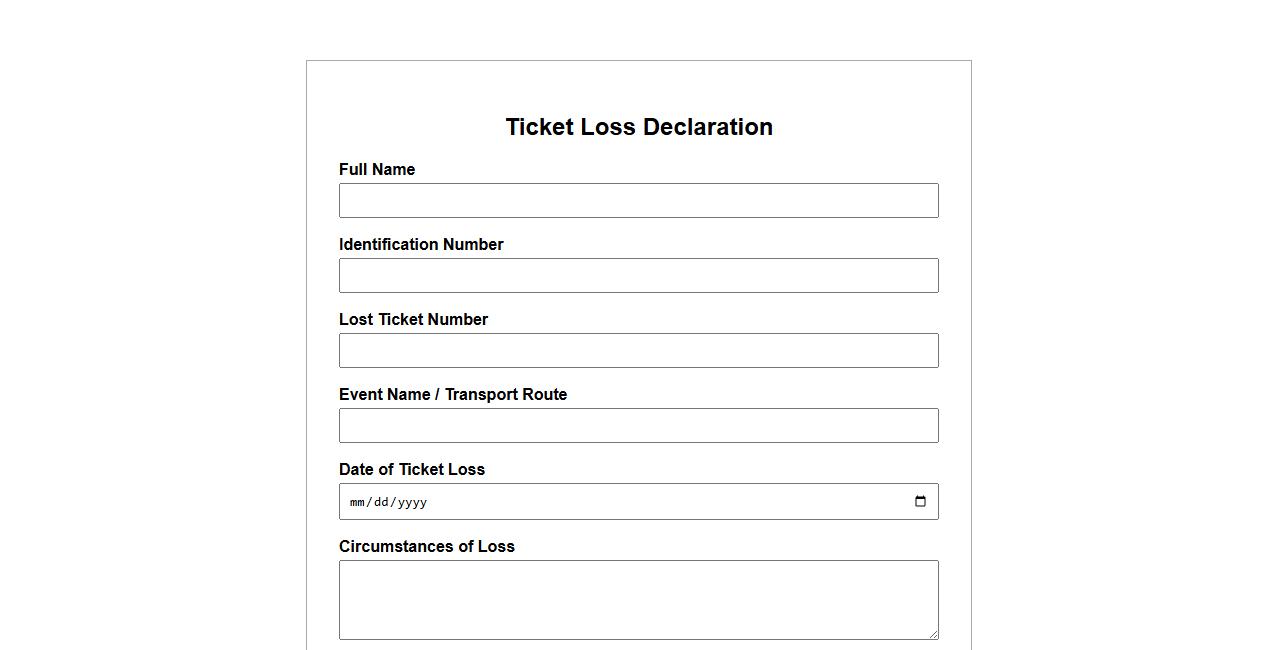Viewport: 1278px width, 650px height.
Task: Click into the Full Name field
Action: 638,200
